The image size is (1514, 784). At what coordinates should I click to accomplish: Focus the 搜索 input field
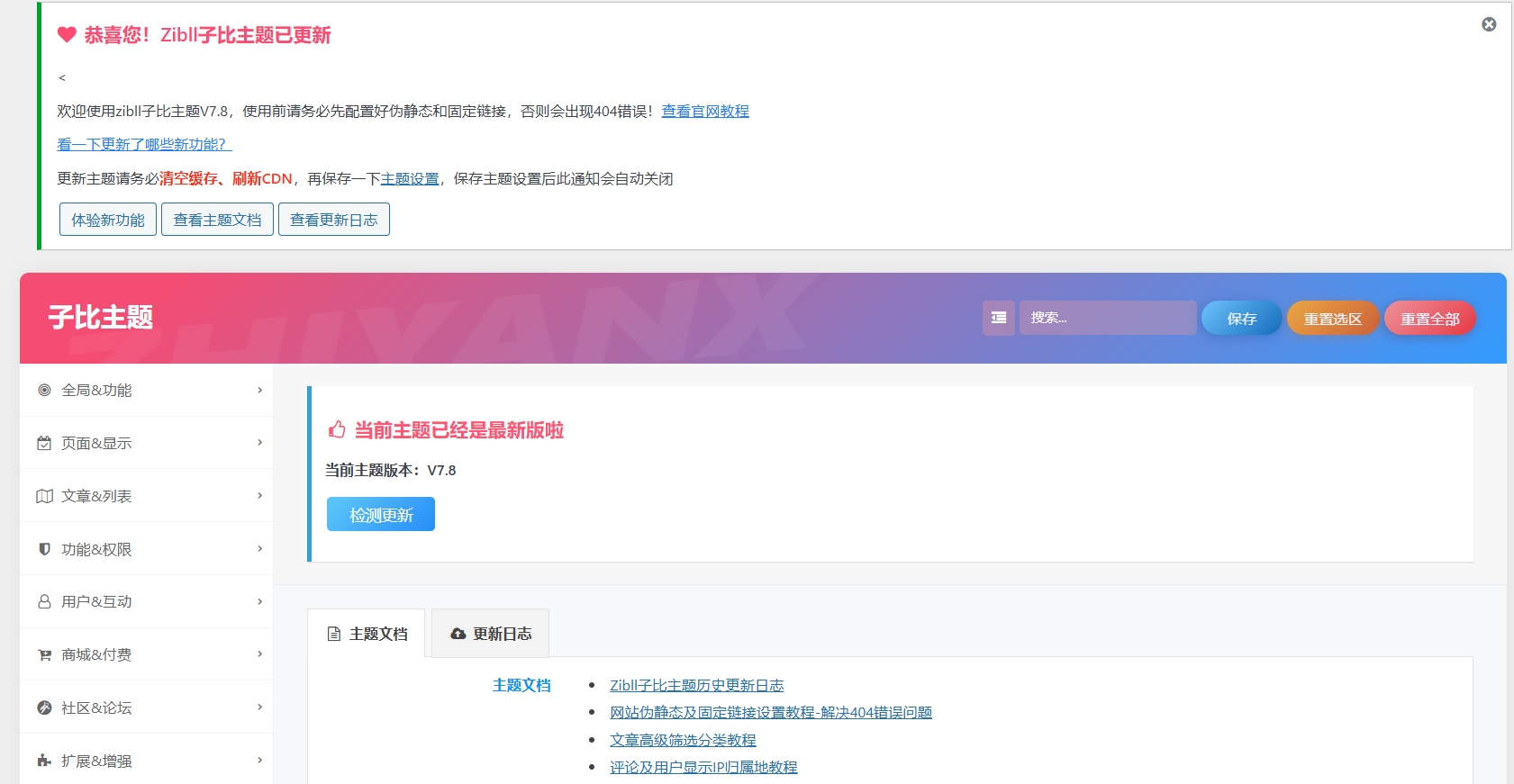coord(1107,318)
